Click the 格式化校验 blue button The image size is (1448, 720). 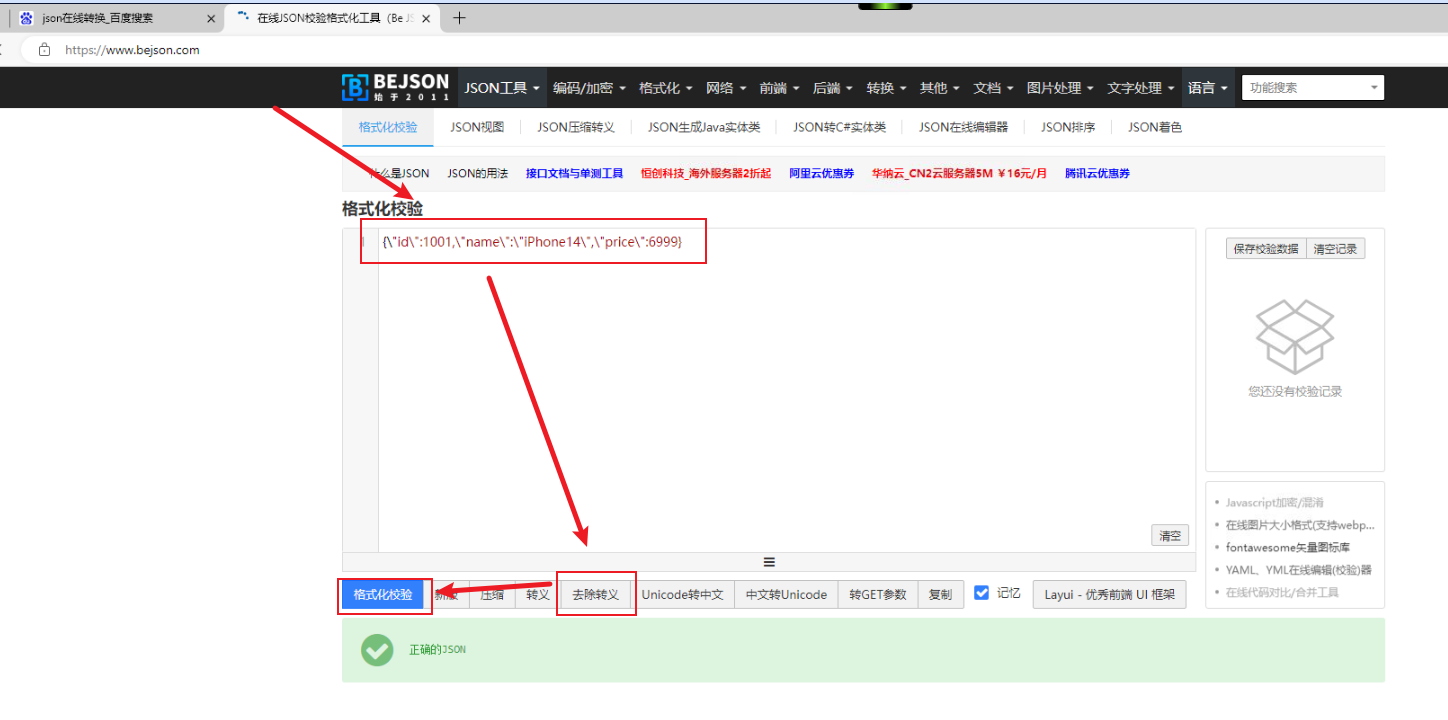click(x=383, y=594)
